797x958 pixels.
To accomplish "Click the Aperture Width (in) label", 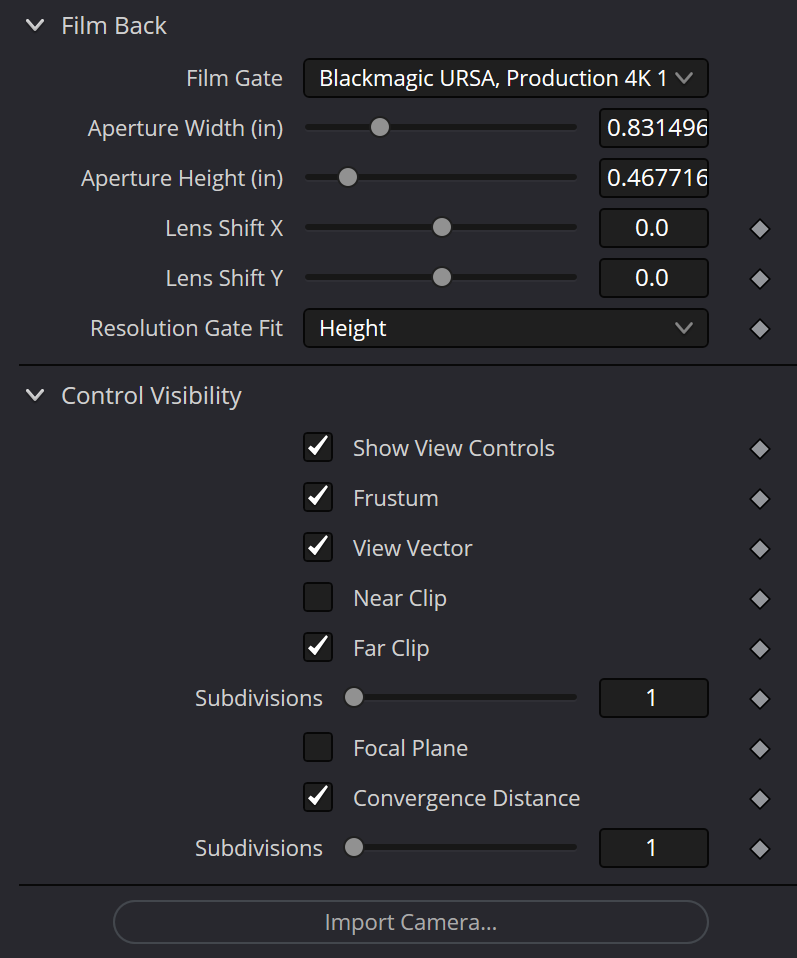I will pyautogui.click(x=186, y=128).
